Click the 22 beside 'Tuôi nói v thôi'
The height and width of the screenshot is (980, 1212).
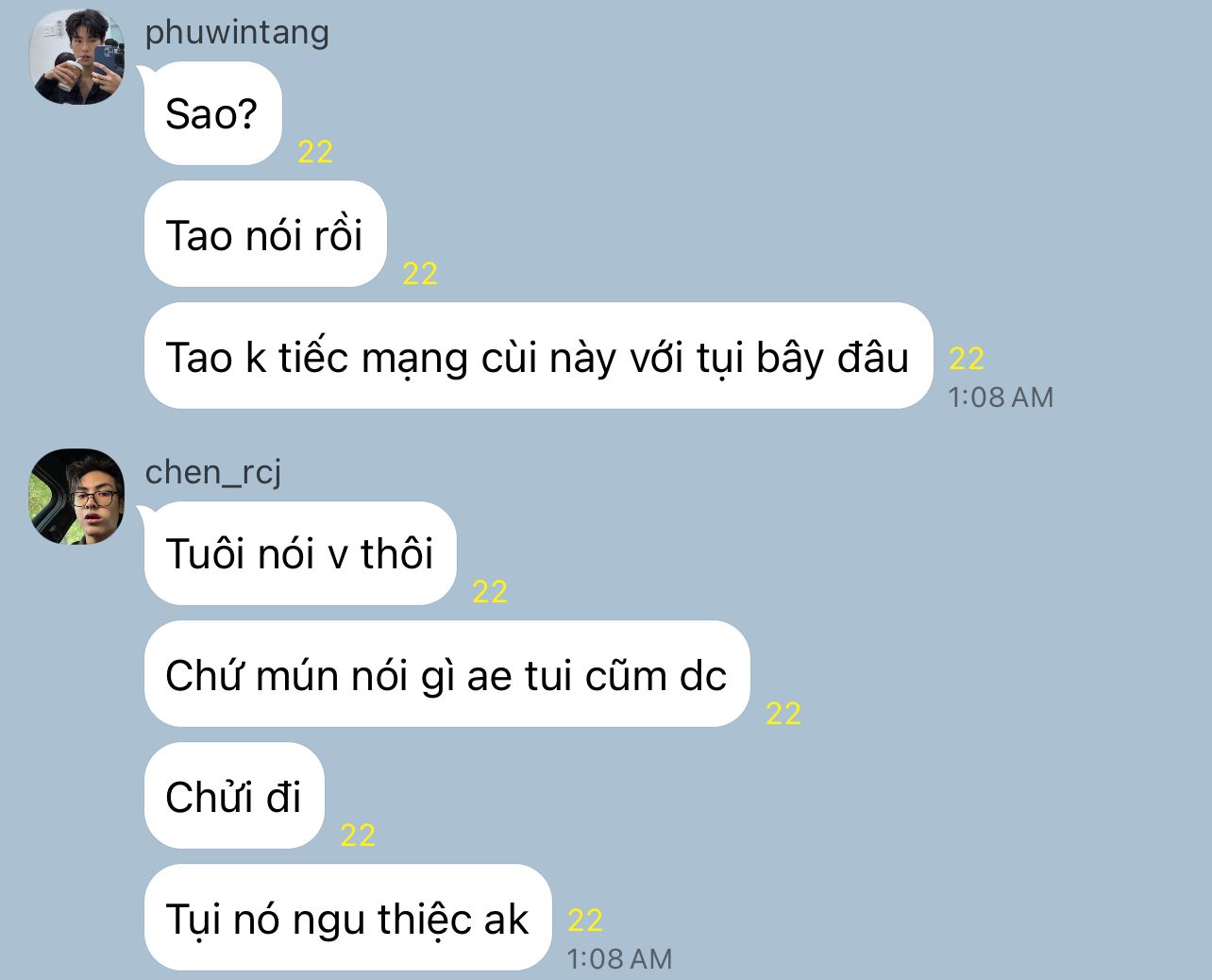point(490,592)
